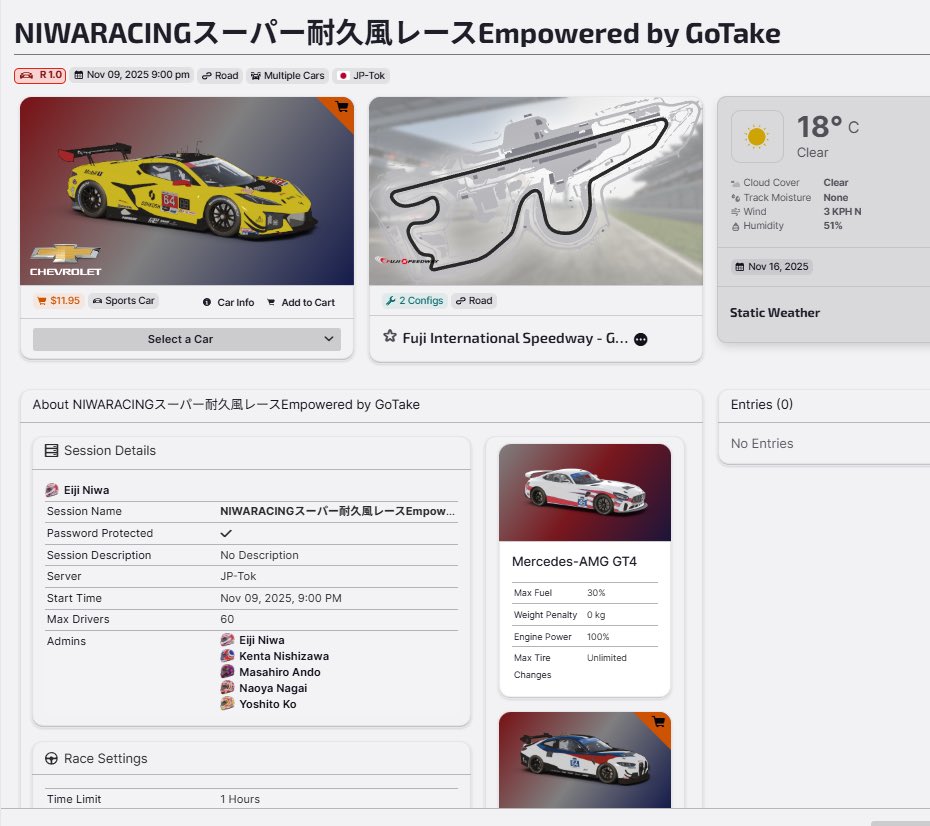Click Masahiro Ando's helmet icon
This screenshot has height=826, width=930.
[227, 672]
